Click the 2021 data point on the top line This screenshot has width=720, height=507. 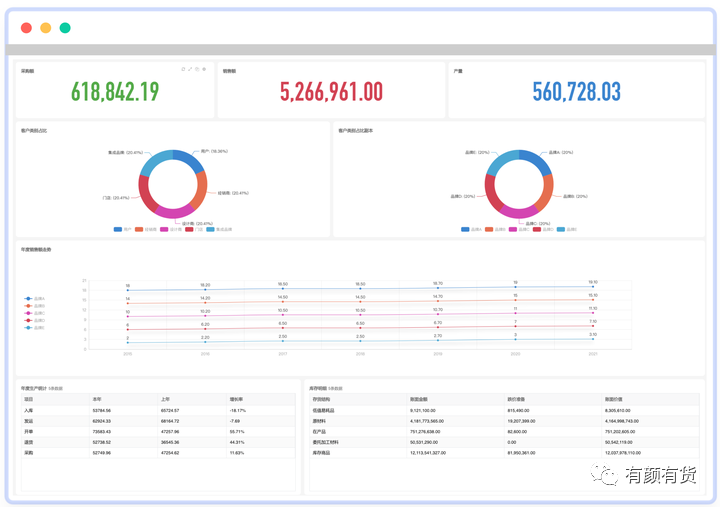593,287
